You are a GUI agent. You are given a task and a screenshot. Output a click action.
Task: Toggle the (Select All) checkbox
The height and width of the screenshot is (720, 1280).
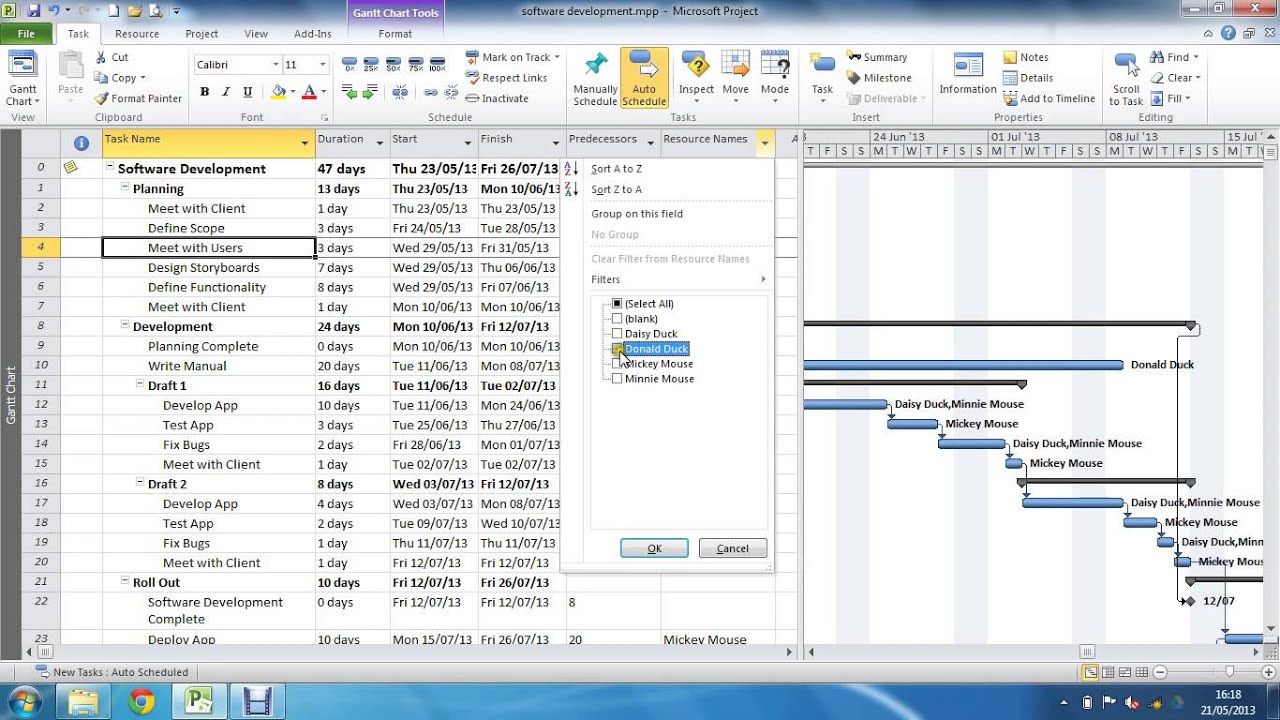click(x=617, y=304)
